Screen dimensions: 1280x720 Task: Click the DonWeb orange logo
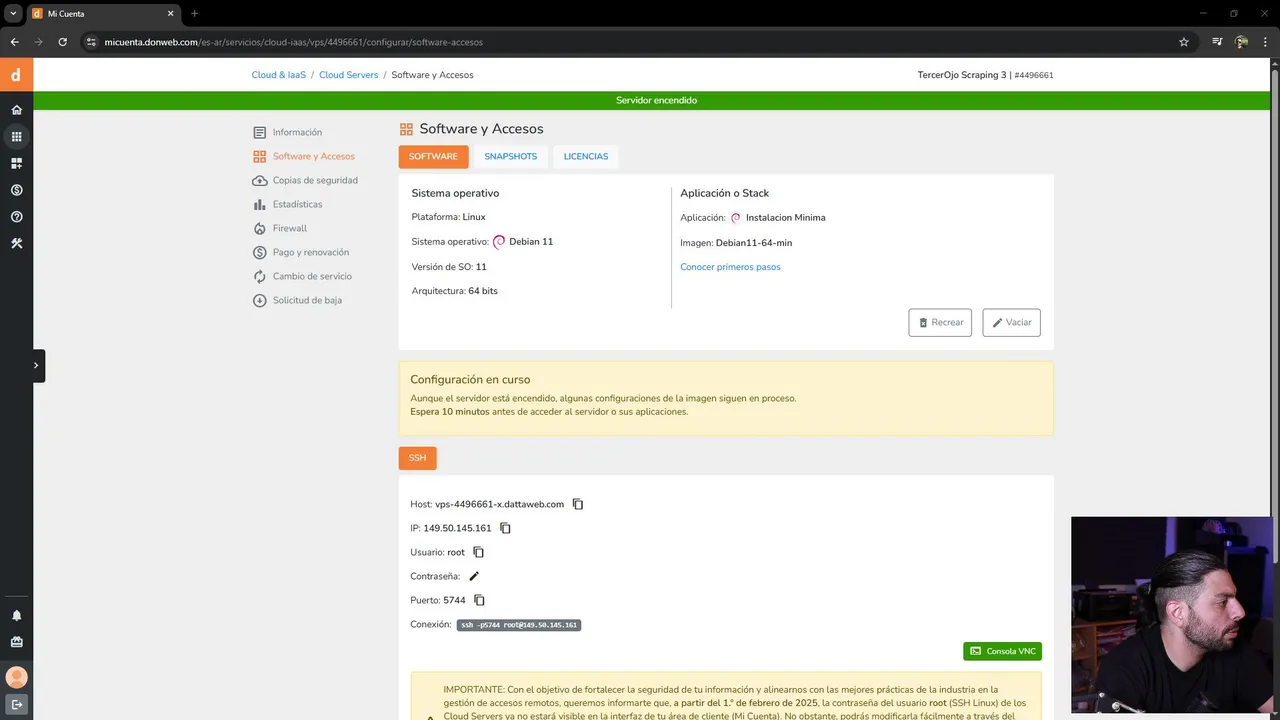click(16, 75)
